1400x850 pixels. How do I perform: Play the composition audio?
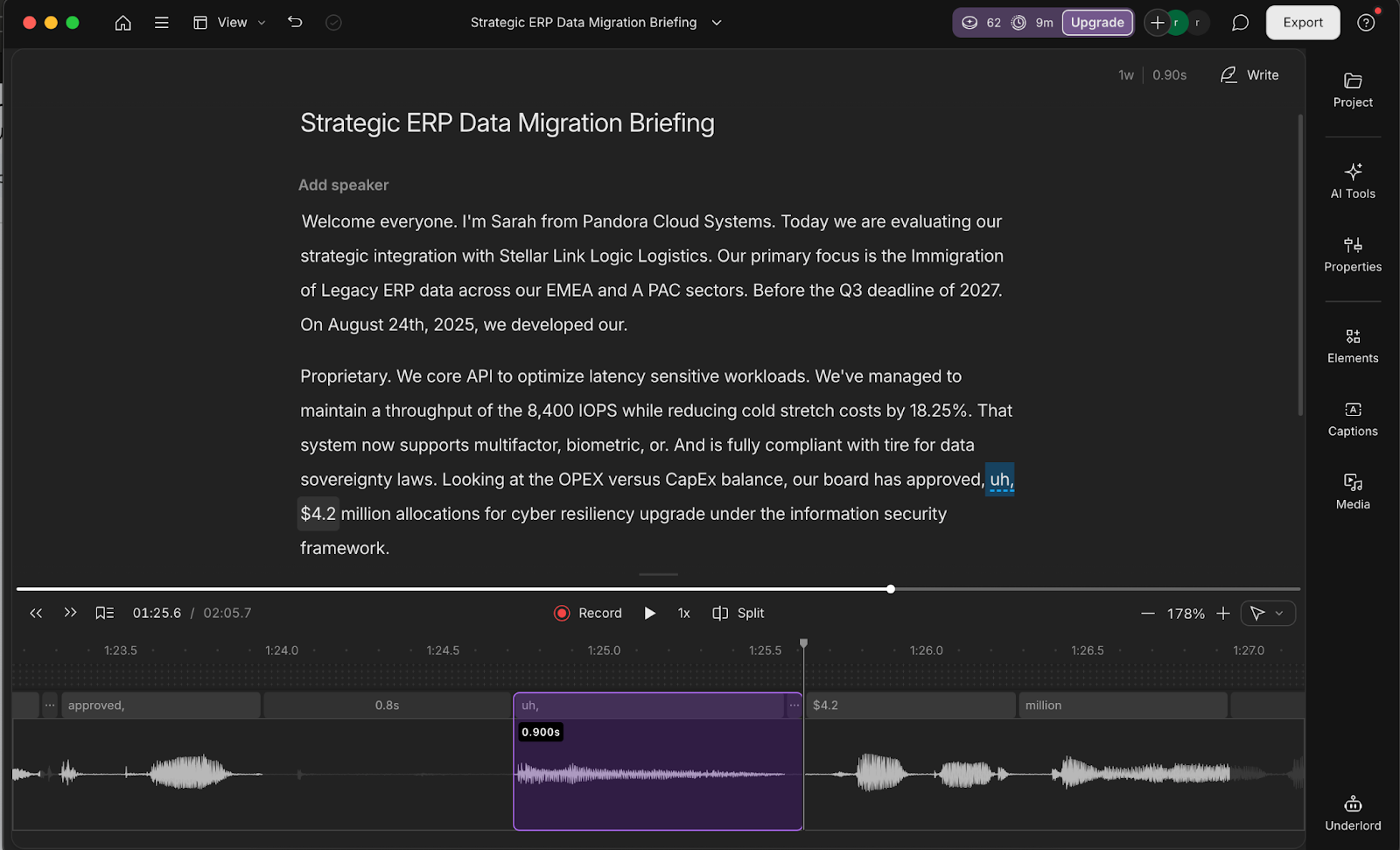tap(650, 613)
